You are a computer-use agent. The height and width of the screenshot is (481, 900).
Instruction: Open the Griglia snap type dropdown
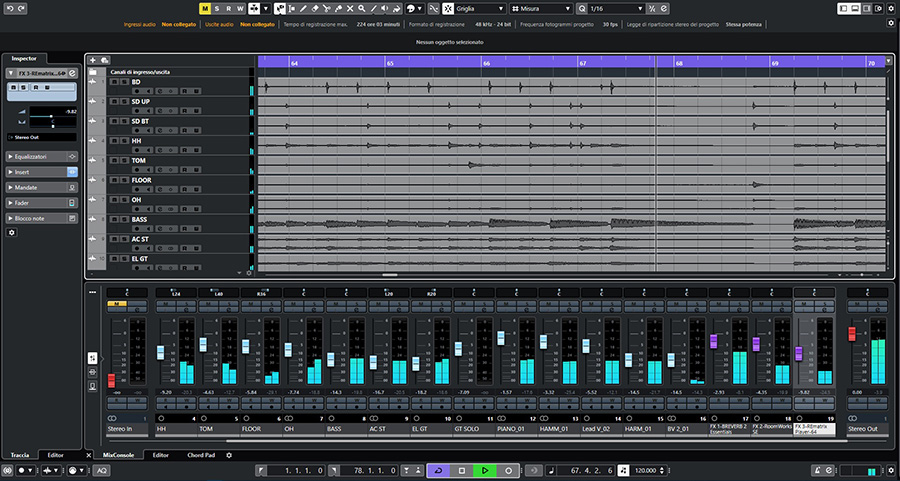point(478,8)
